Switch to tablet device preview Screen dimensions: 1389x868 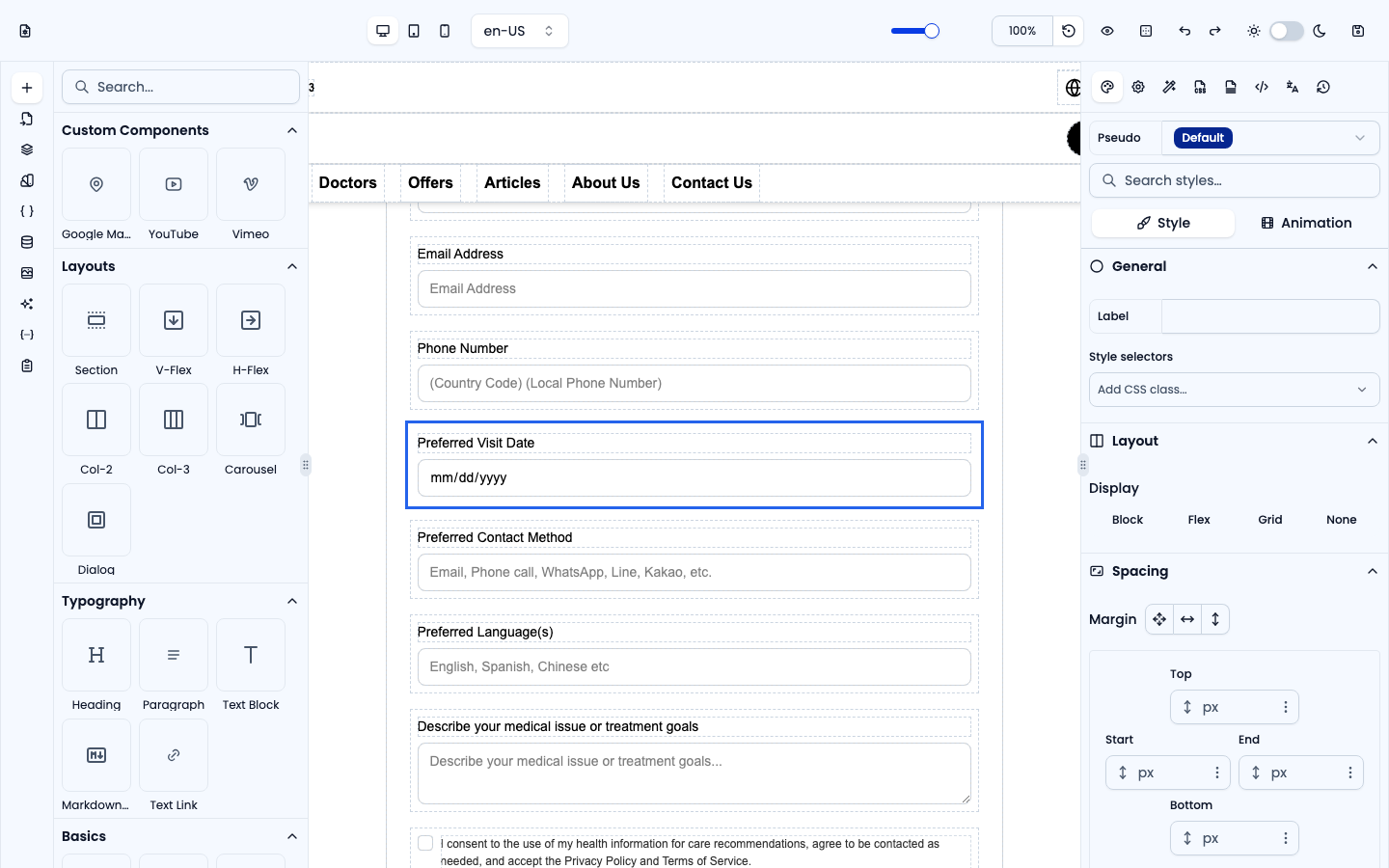(414, 31)
